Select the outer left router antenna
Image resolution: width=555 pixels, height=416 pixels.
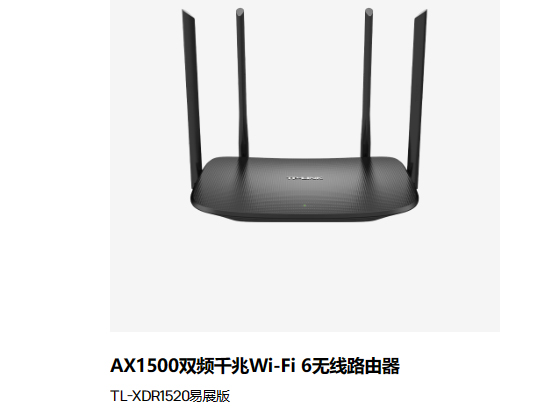coord(191,99)
